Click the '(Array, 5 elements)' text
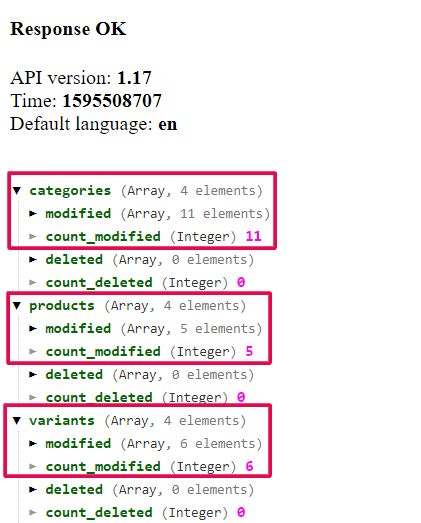 (x=191, y=329)
